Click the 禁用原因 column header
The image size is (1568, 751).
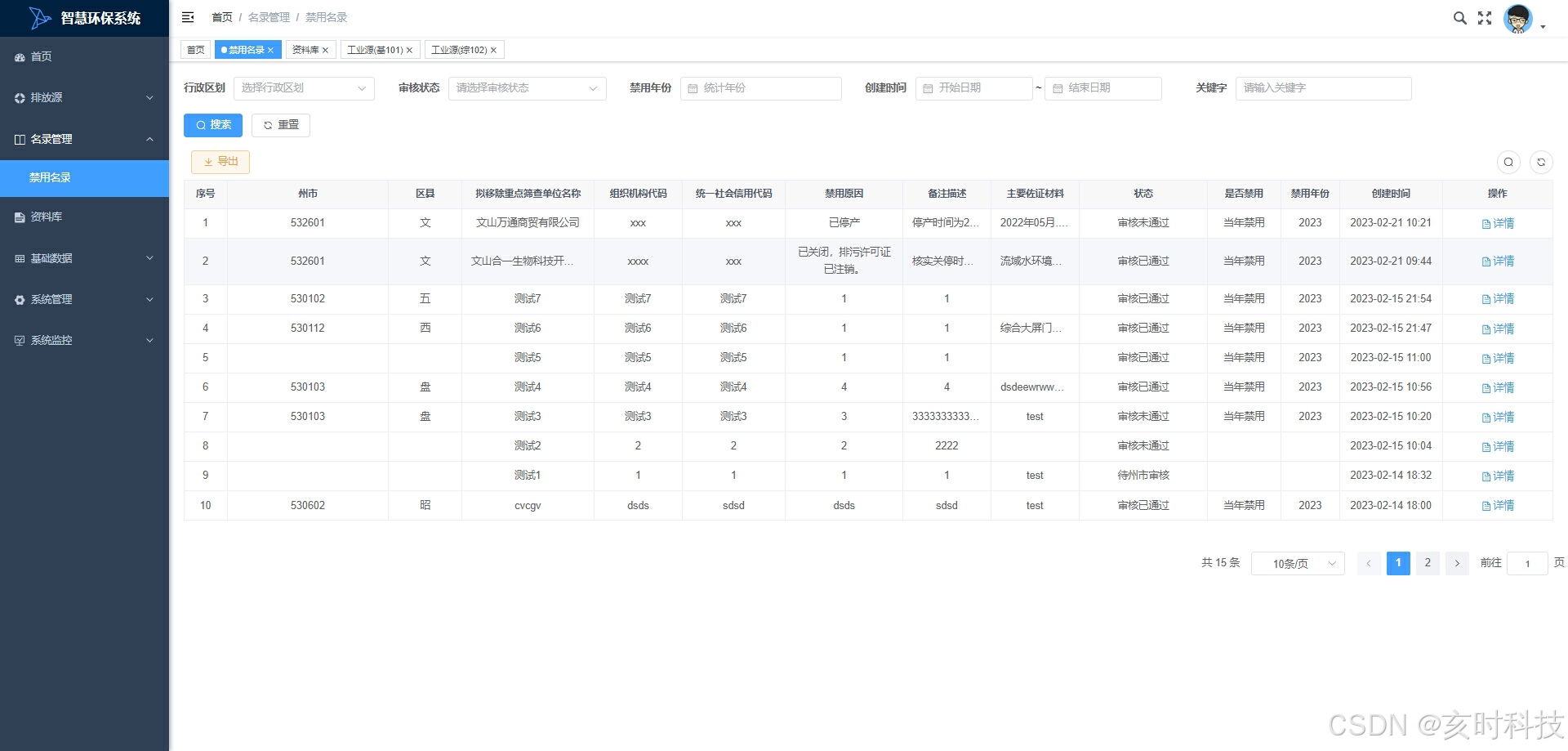(x=844, y=194)
